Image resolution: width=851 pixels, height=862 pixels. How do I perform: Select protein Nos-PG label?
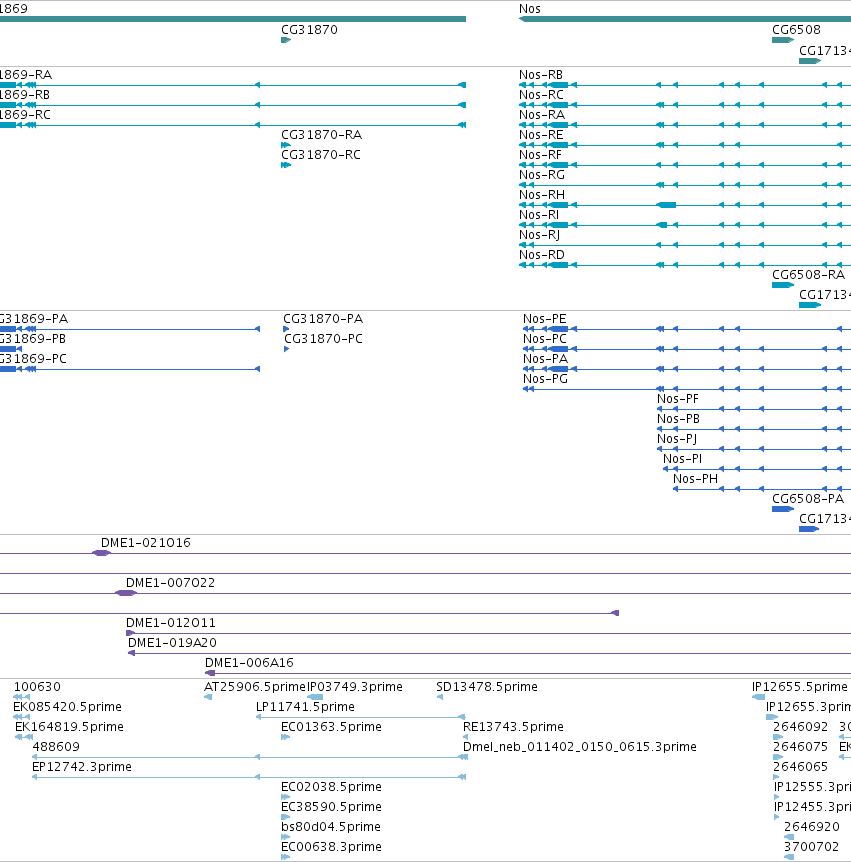[545, 379]
